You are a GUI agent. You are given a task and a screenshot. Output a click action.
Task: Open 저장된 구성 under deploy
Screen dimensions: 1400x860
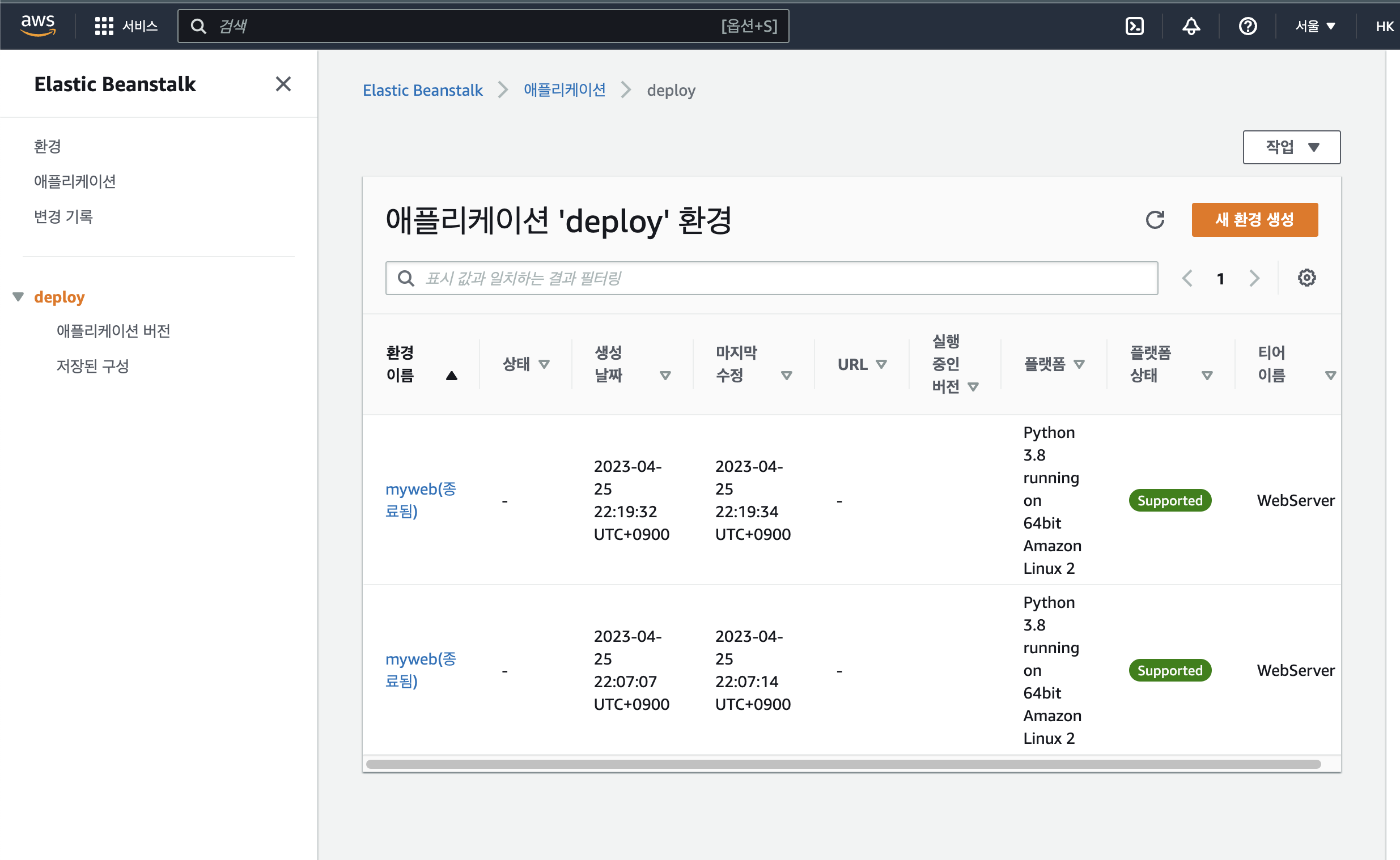(93, 367)
